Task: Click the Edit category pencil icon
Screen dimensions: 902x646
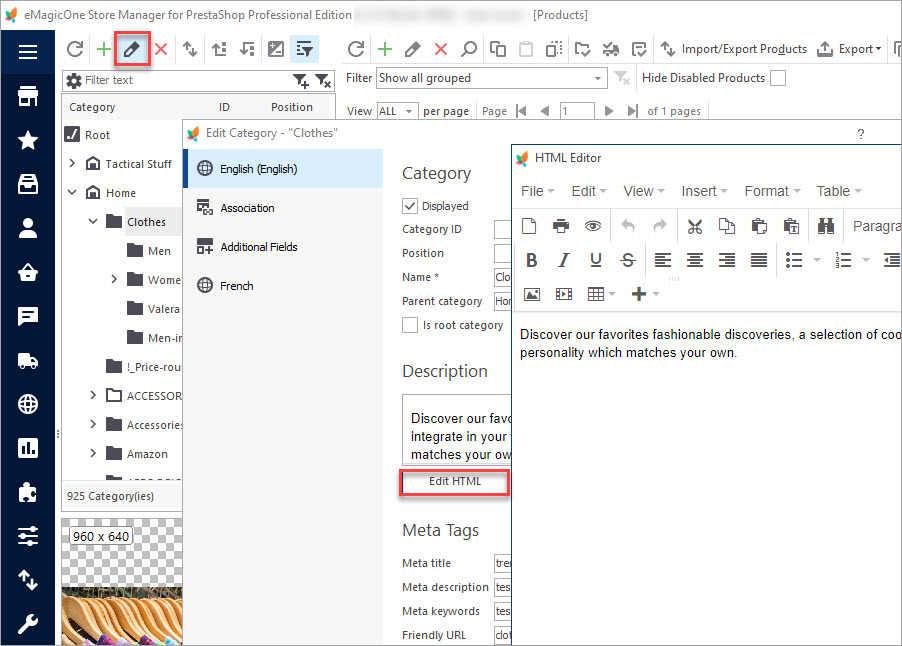Action: (132, 49)
